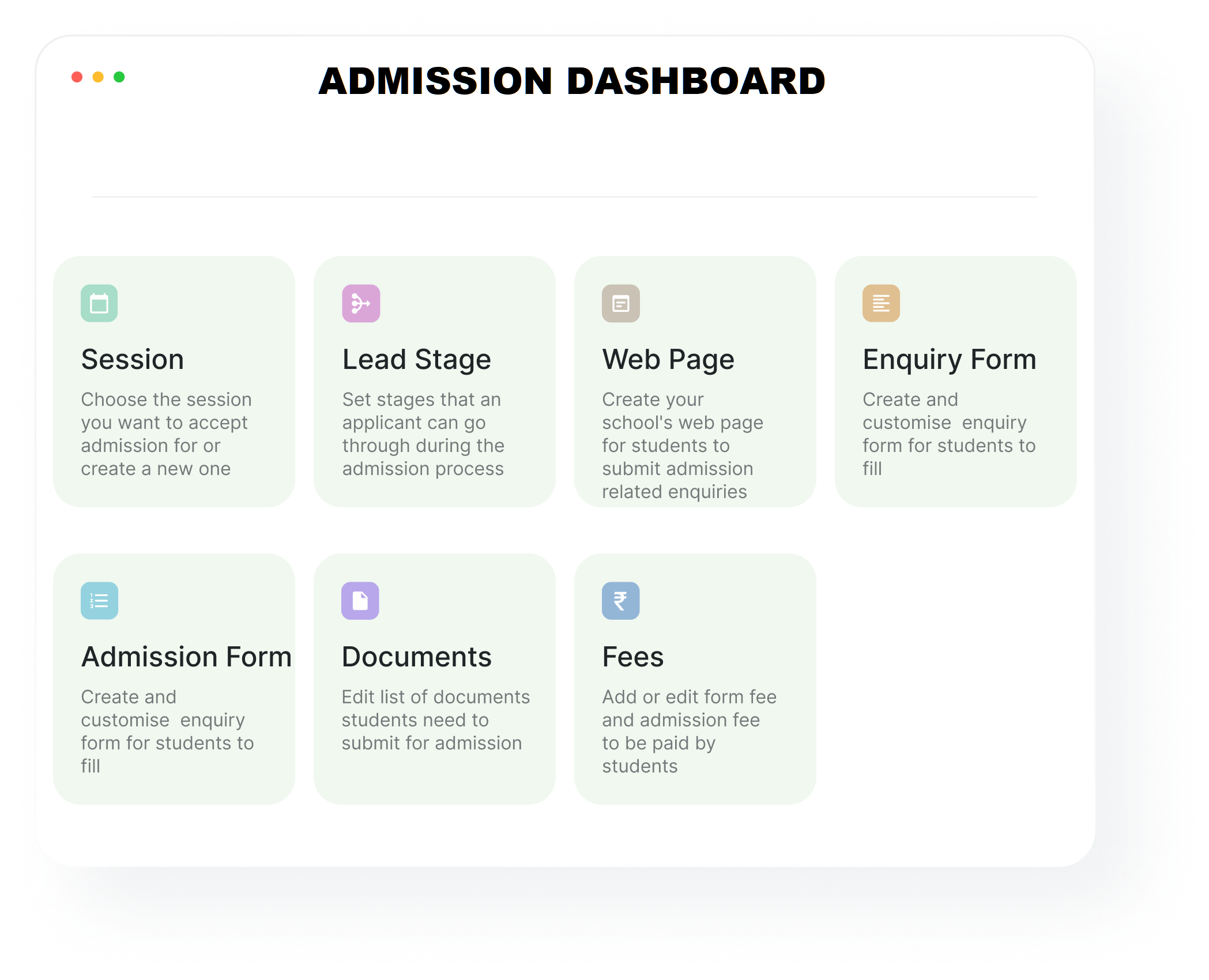Open the Documents heading
Viewport: 1209px width, 980px height.
pyautogui.click(x=416, y=657)
